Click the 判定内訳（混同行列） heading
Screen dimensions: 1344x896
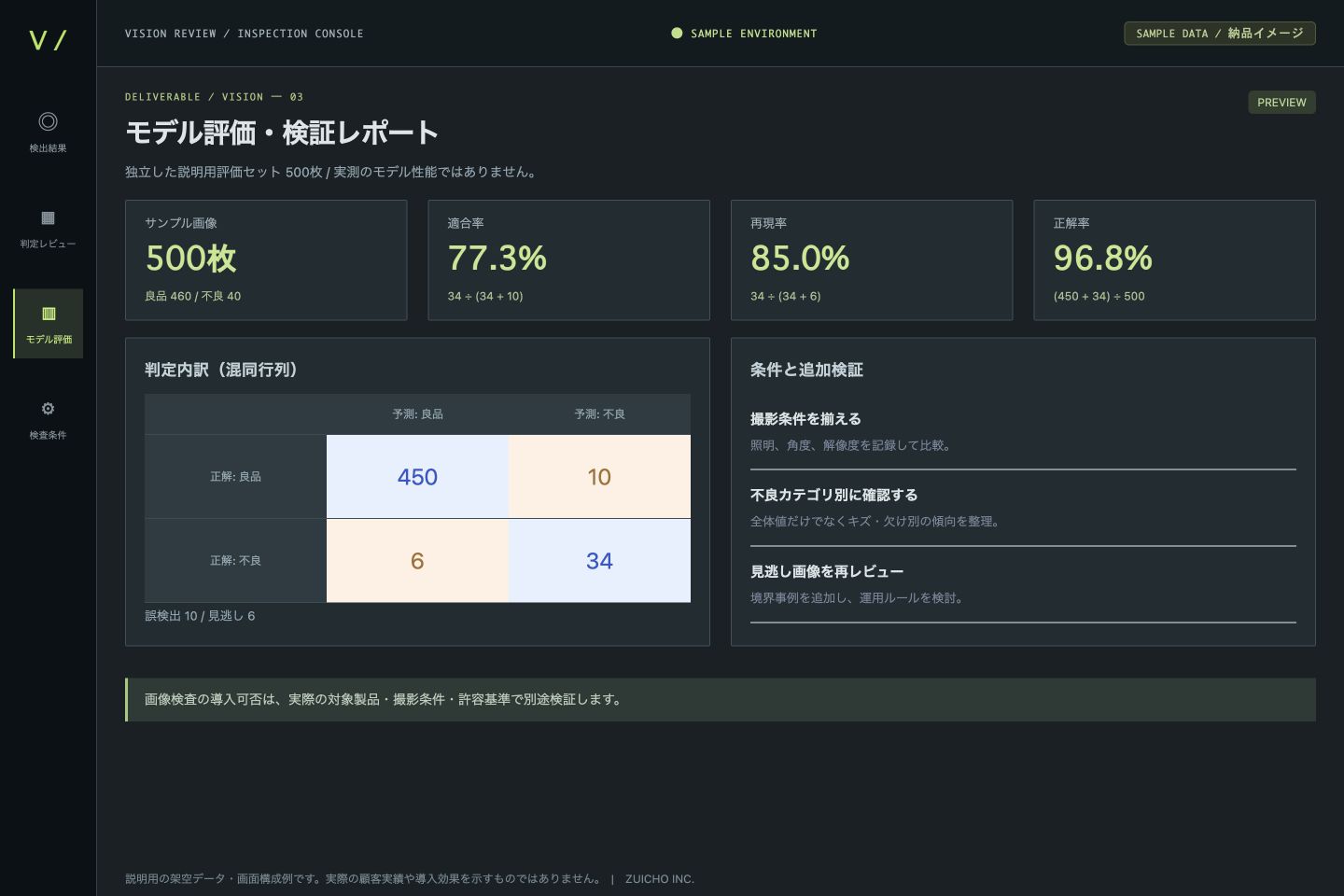pyautogui.click(x=221, y=370)
